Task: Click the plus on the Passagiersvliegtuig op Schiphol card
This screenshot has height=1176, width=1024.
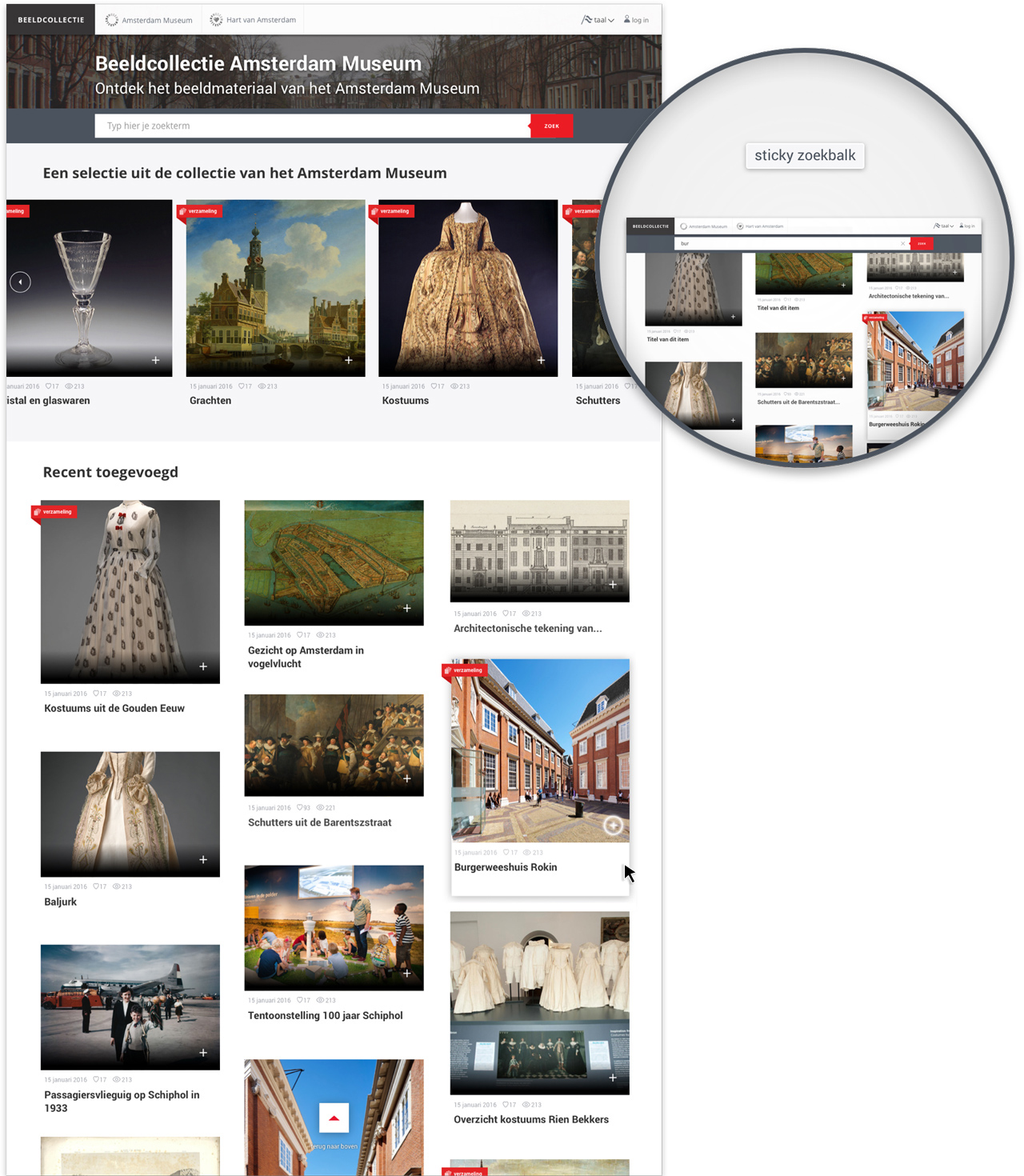Action: pyautogui.click(x=203, y=1053)
